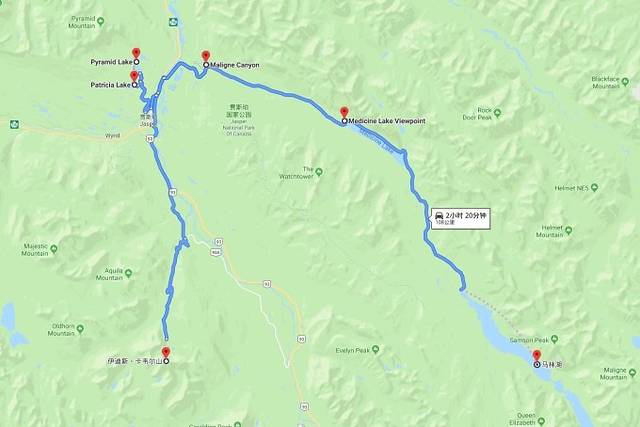Select the 马林湖 destination pin
This screenshot has height=427, width=640.
point(537,356)
